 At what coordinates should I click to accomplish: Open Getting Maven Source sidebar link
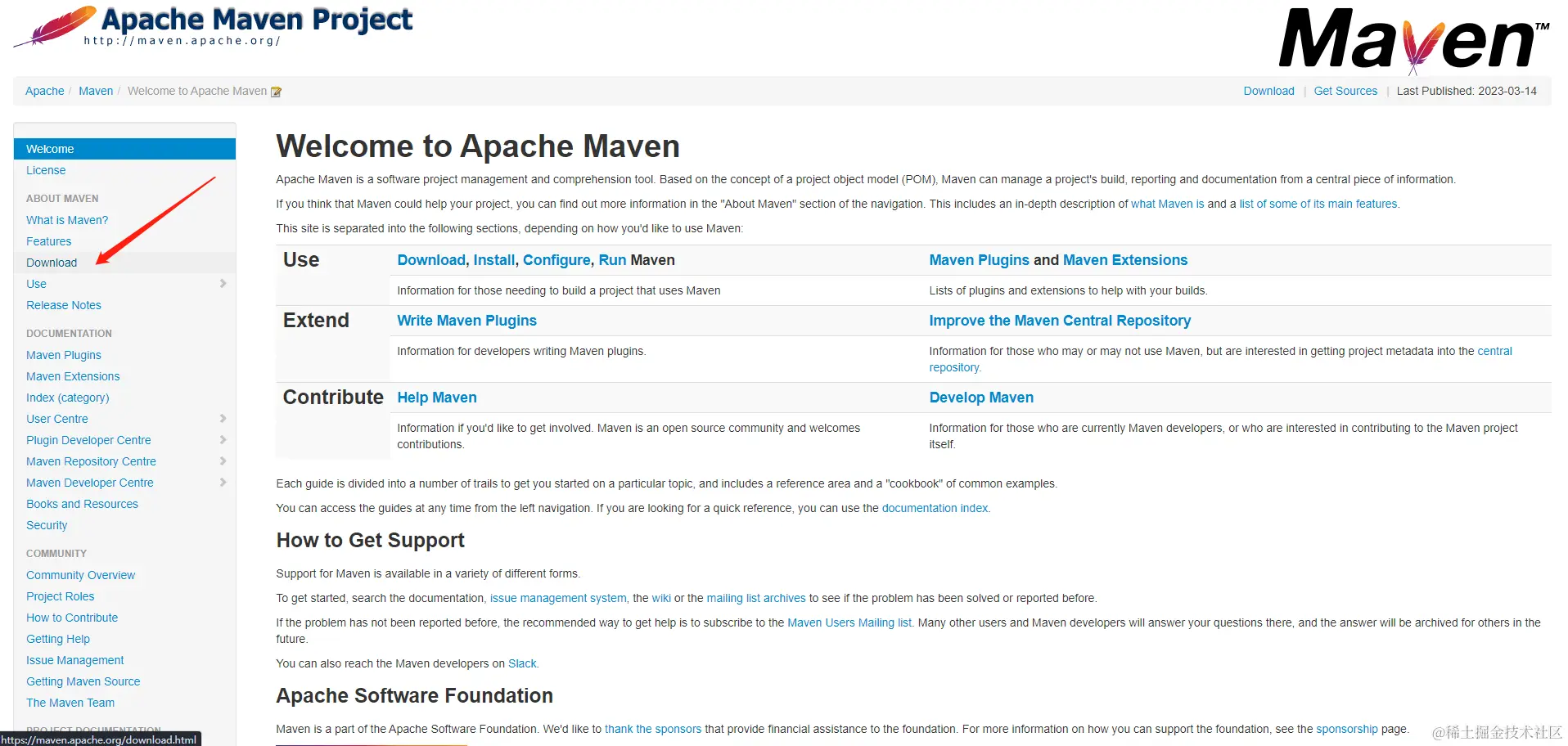[83, 681]
